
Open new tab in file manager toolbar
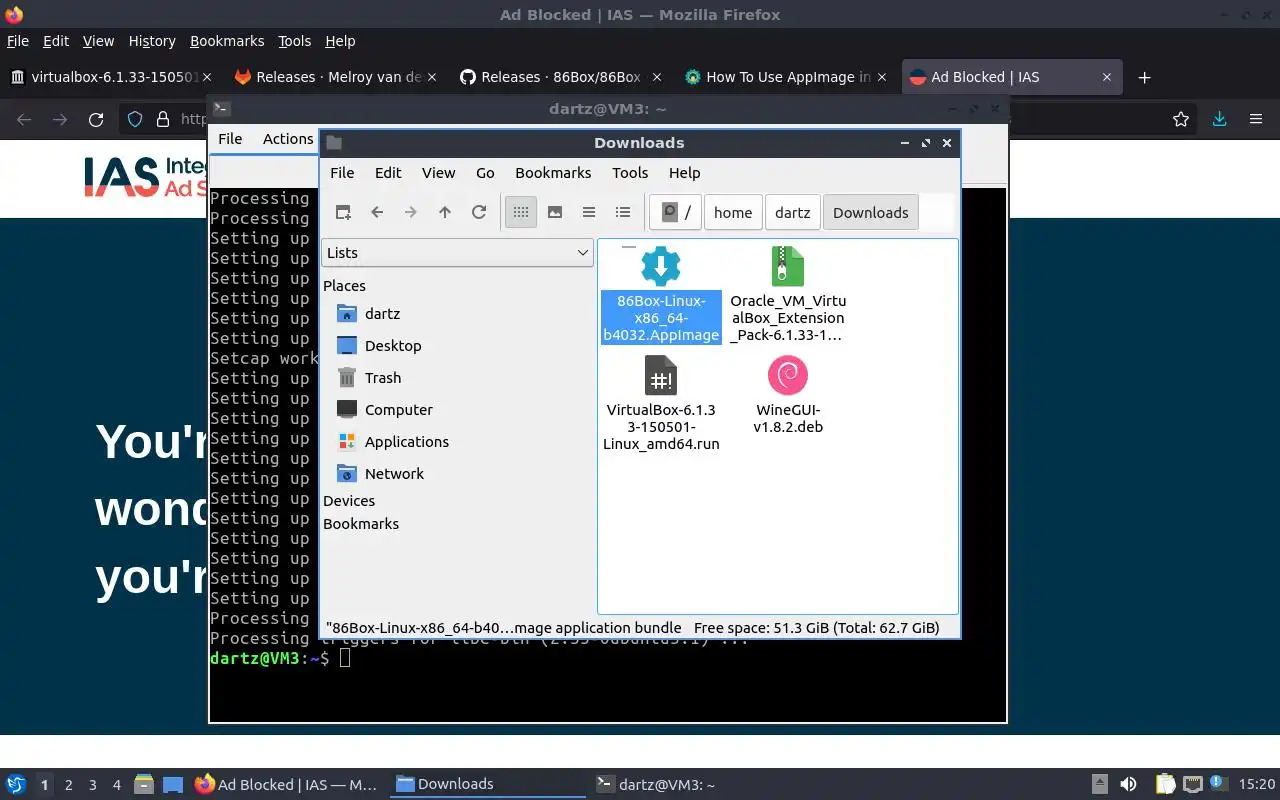(343, 212)
